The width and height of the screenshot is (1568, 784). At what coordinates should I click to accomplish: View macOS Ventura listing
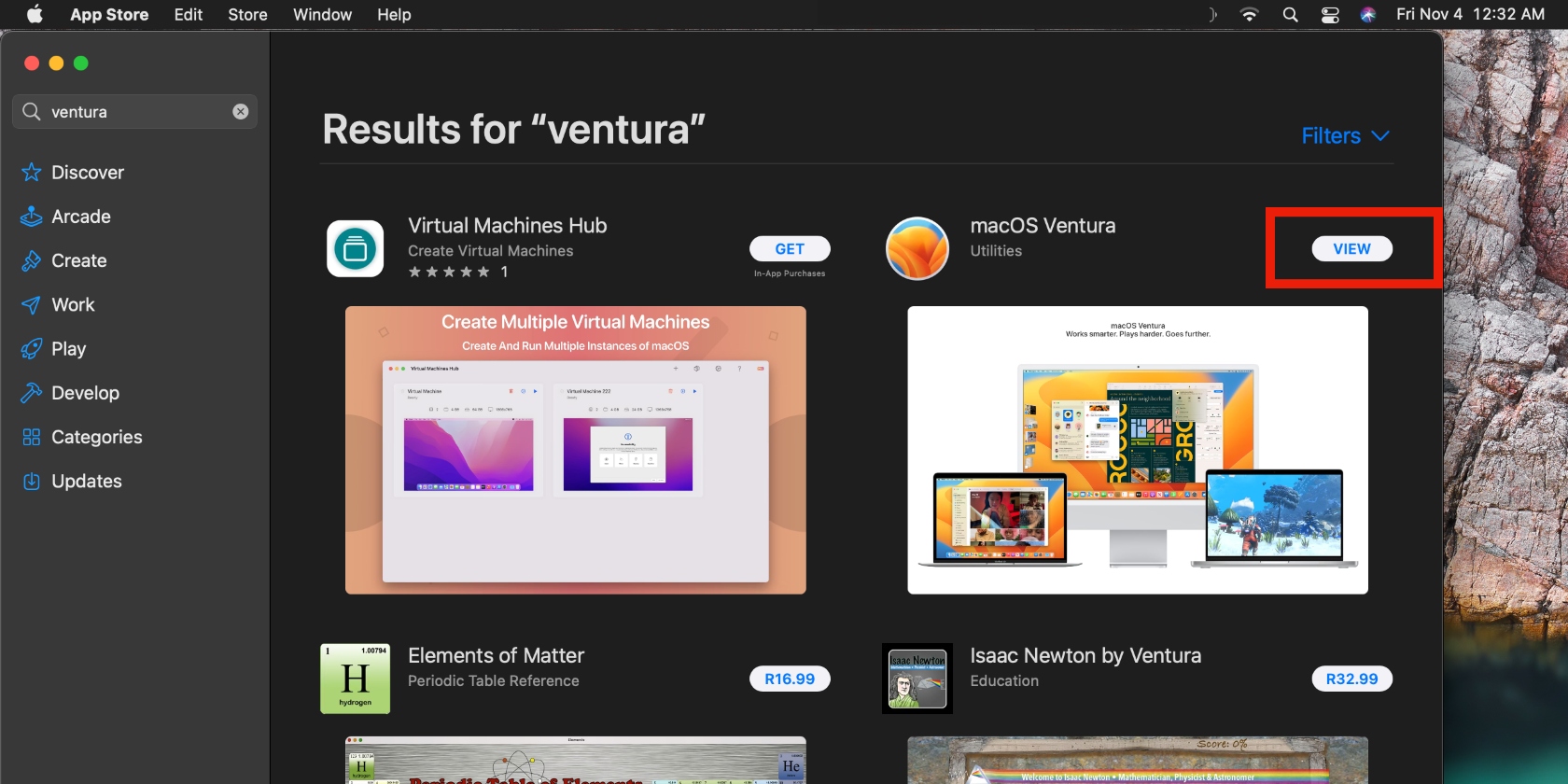point(1351,249)
